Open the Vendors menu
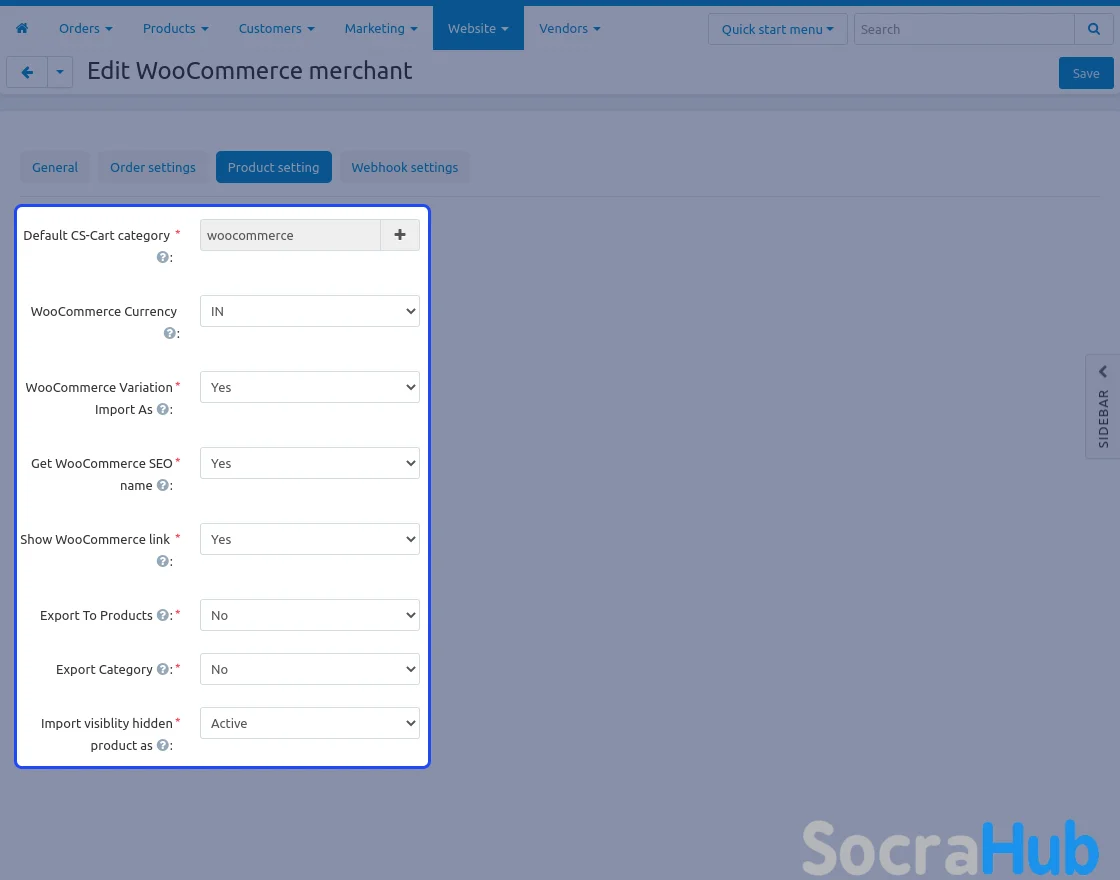This screenshot has height=880, width=1120. 569,29
